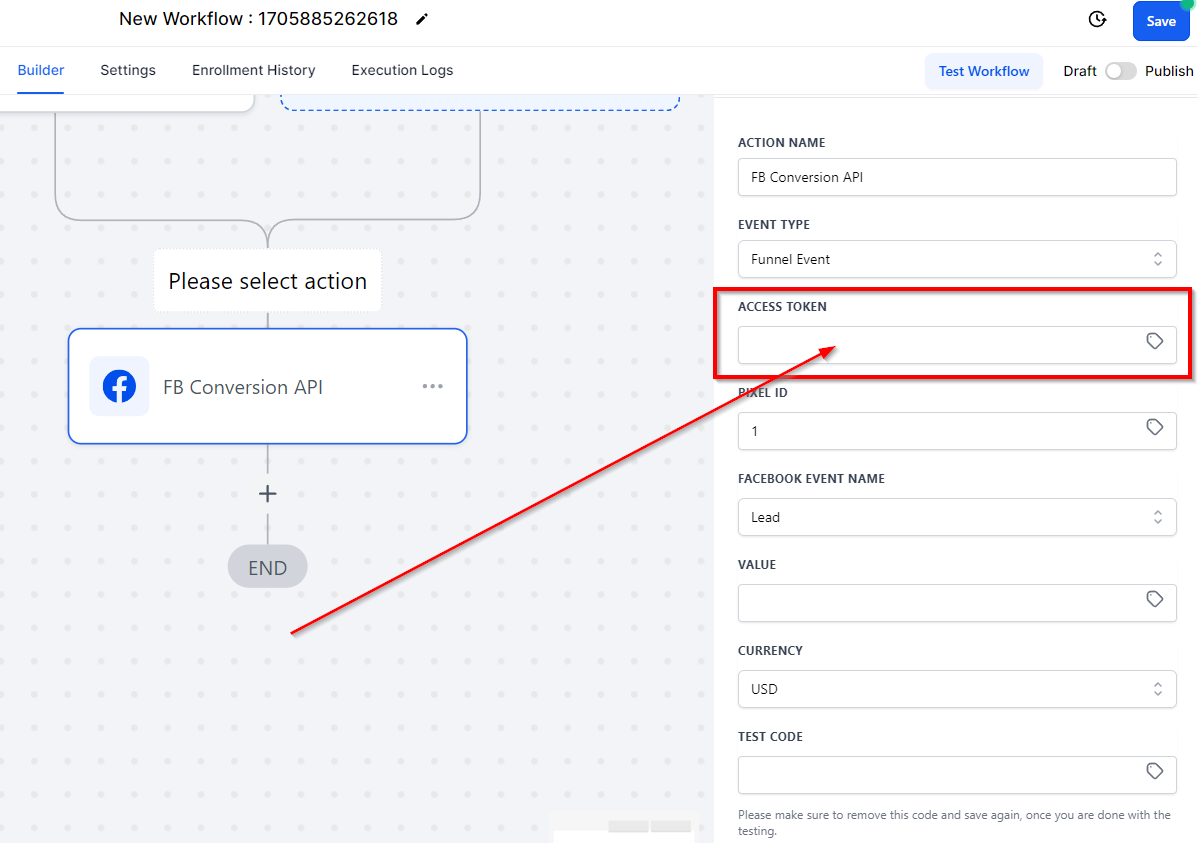Click the pencil icon to rename workflow
Screen dimensions: 1198x843
tap(422, 19)
